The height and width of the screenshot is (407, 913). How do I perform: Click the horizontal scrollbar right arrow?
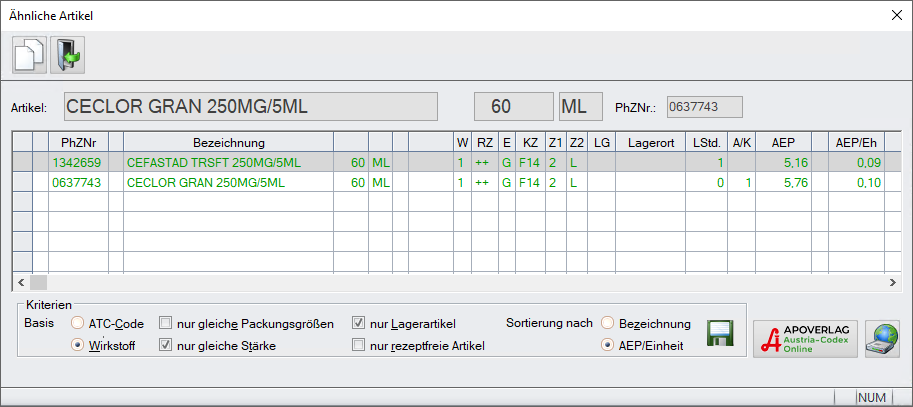tap(892, 282)
